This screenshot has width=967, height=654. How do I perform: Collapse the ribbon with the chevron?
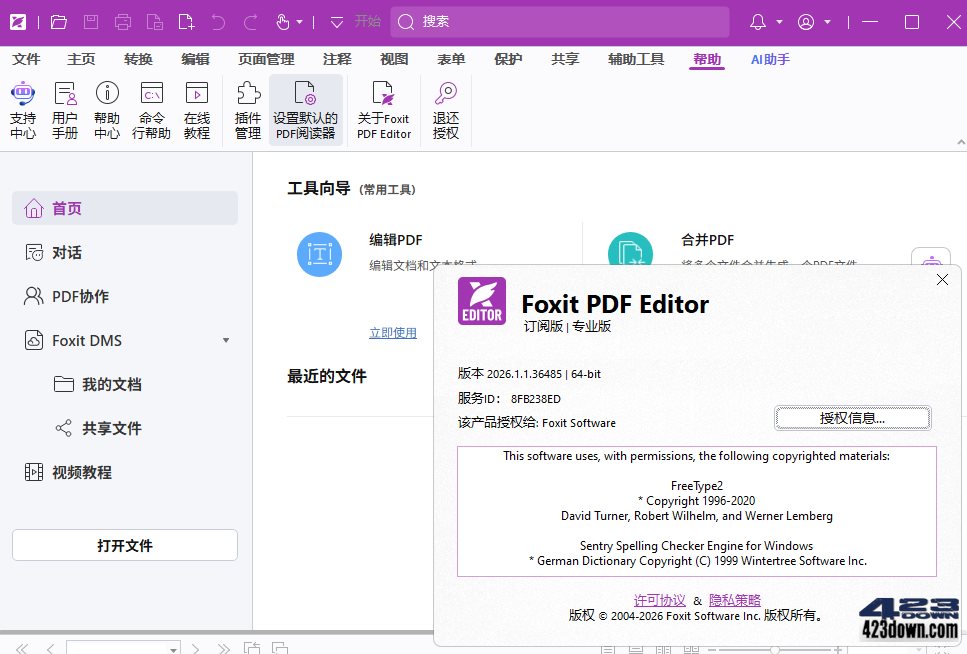pos(961,143)
